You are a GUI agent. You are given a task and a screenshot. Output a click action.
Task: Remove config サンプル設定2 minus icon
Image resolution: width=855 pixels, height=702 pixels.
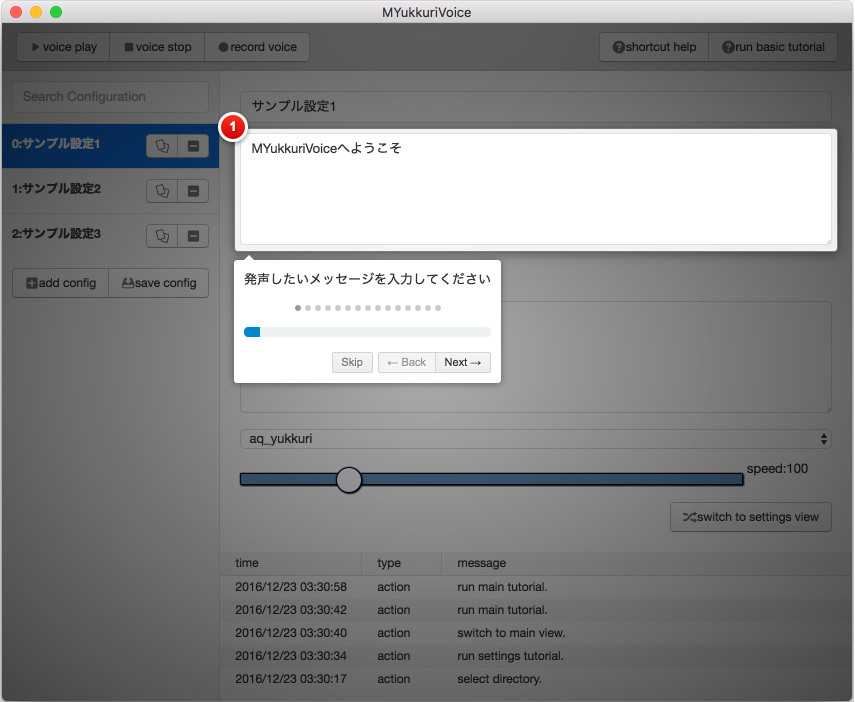click(193, 191)
